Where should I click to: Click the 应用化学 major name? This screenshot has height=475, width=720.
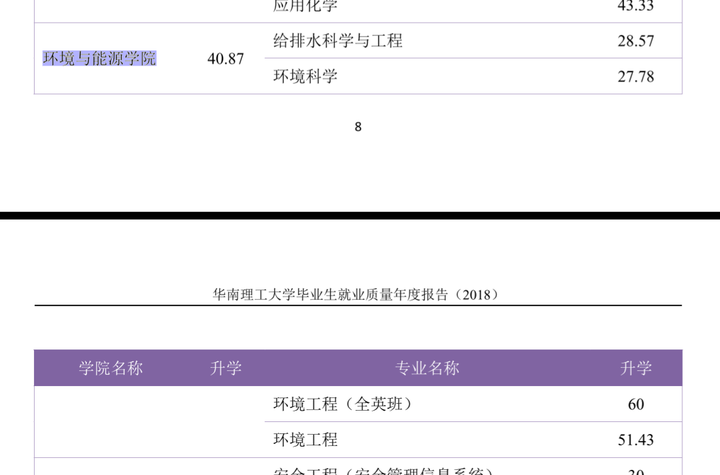305,6
